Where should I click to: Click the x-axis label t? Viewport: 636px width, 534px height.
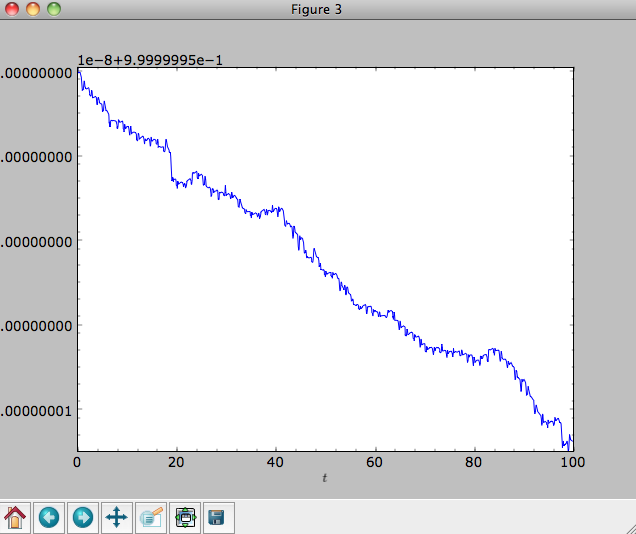[x=324, y=478]
